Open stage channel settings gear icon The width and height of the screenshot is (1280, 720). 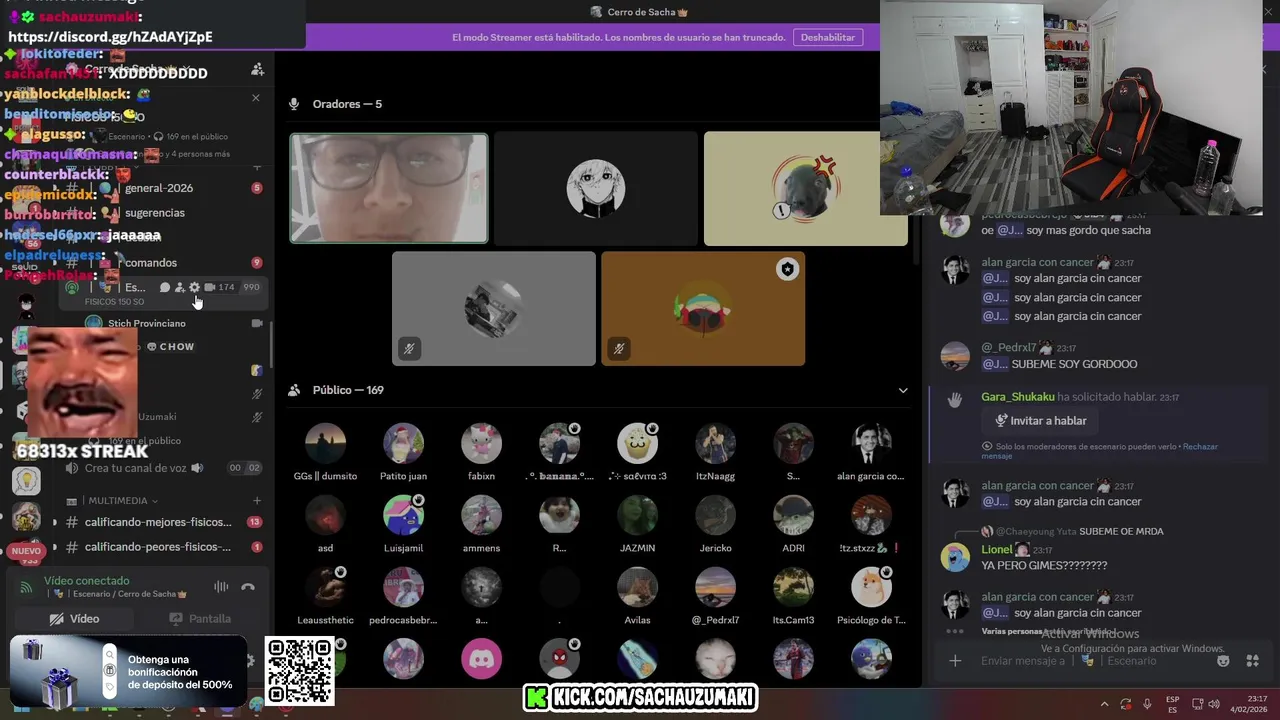point(194,287)
